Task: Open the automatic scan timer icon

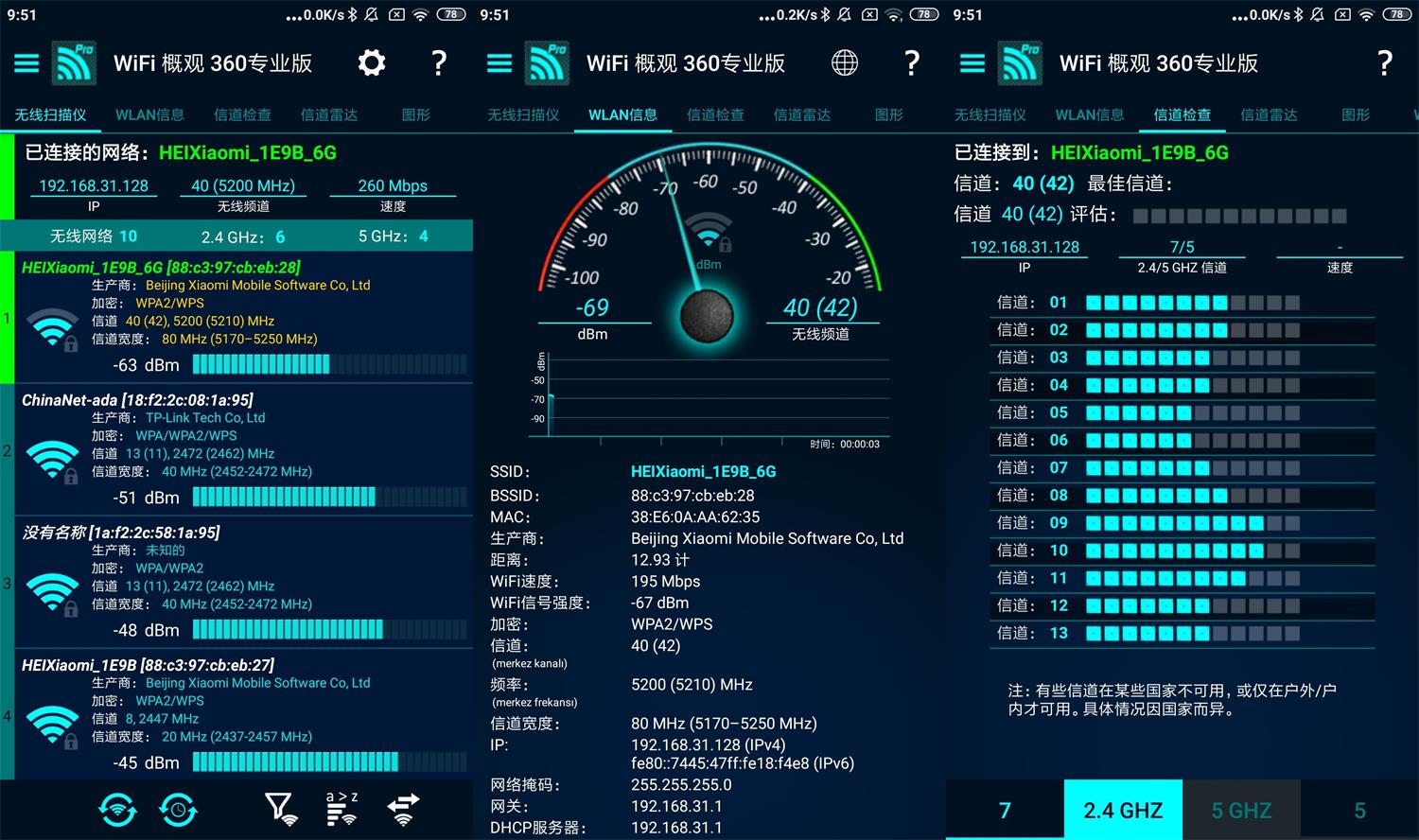Action: 178,810
